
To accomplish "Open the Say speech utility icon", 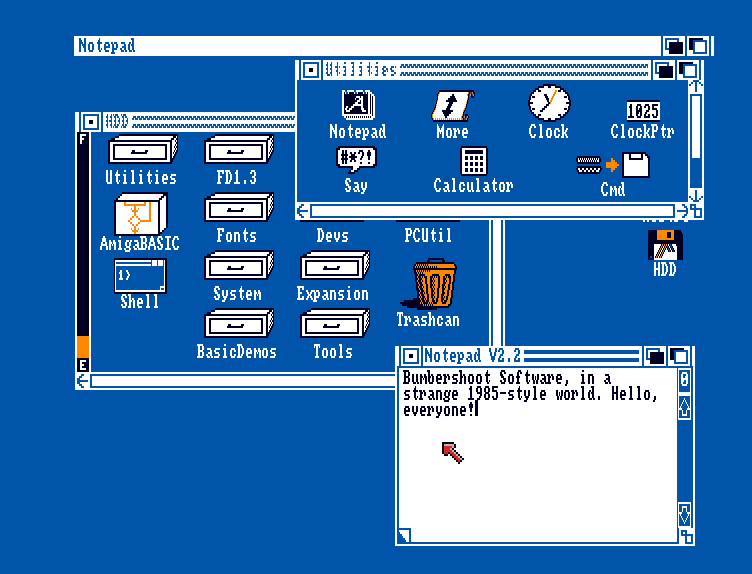I will (x=356, y=160).
